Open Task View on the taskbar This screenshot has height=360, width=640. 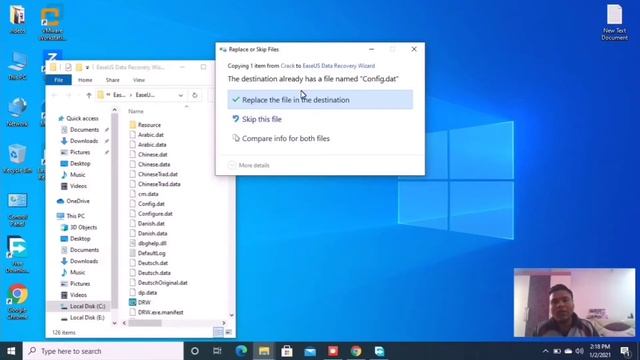point(217,351)
